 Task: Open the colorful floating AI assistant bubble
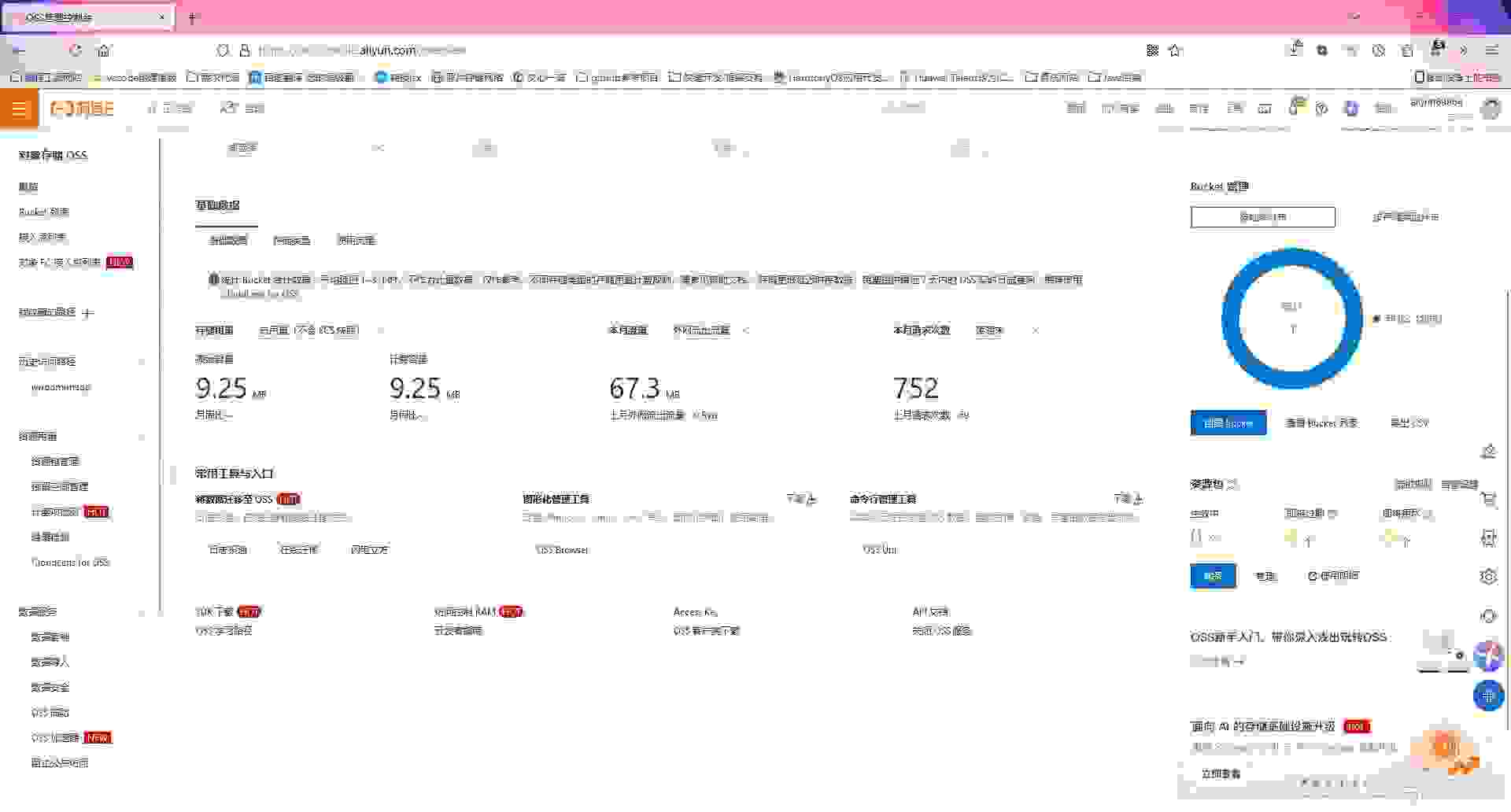(1488, 655)
